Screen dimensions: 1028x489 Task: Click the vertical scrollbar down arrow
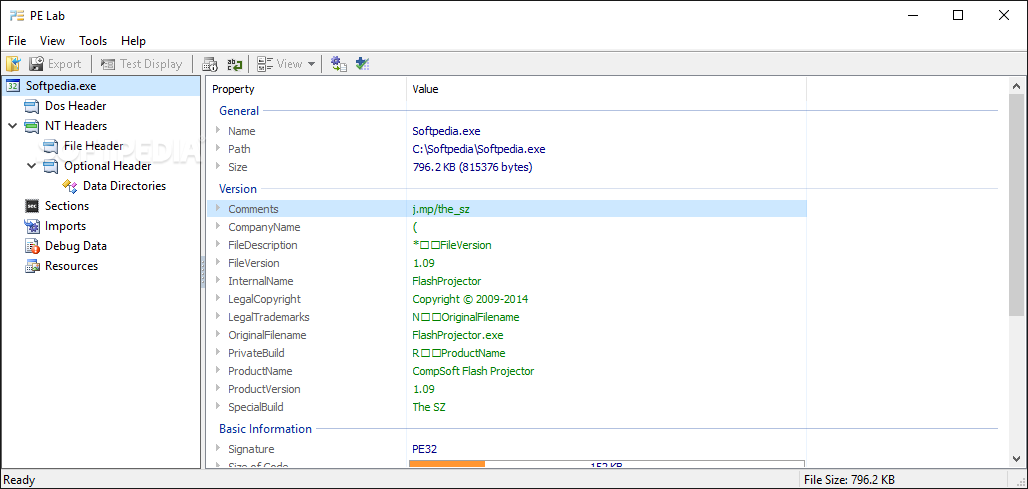pos(1017,460)
